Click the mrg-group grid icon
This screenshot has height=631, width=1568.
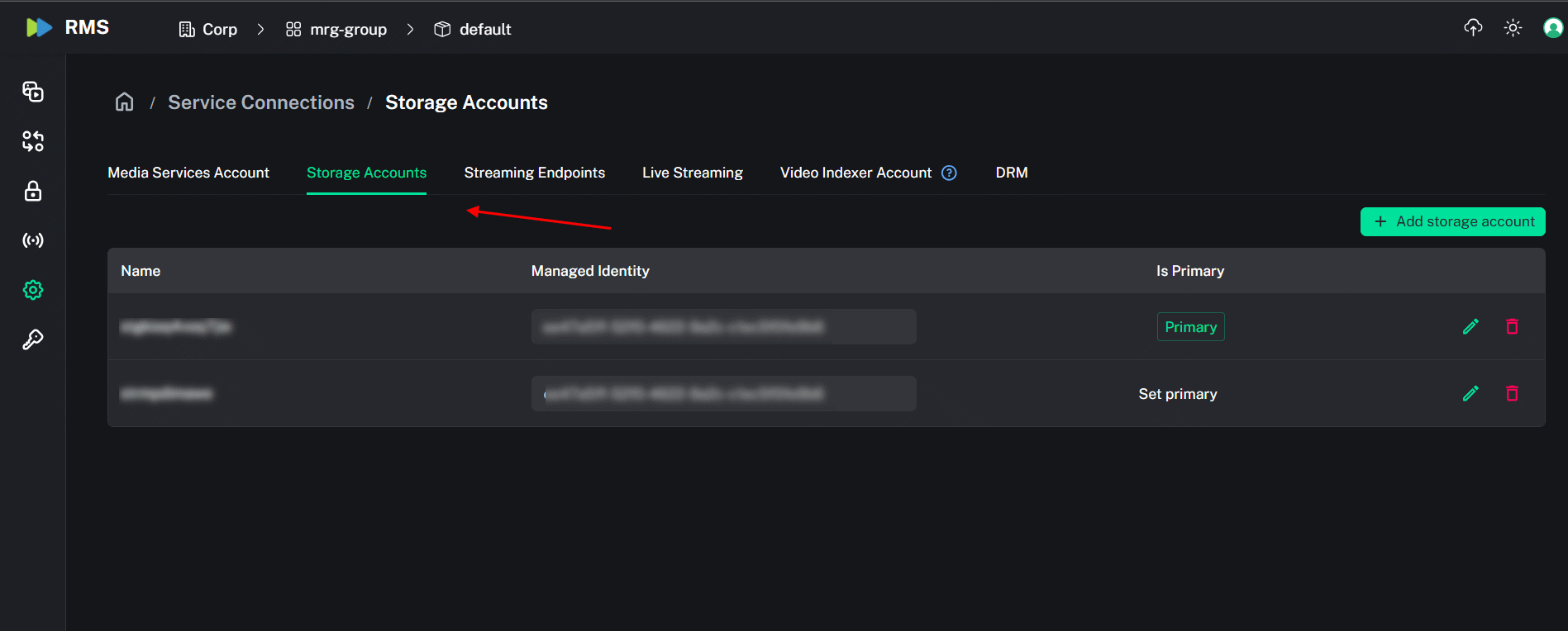click(293, 29)
